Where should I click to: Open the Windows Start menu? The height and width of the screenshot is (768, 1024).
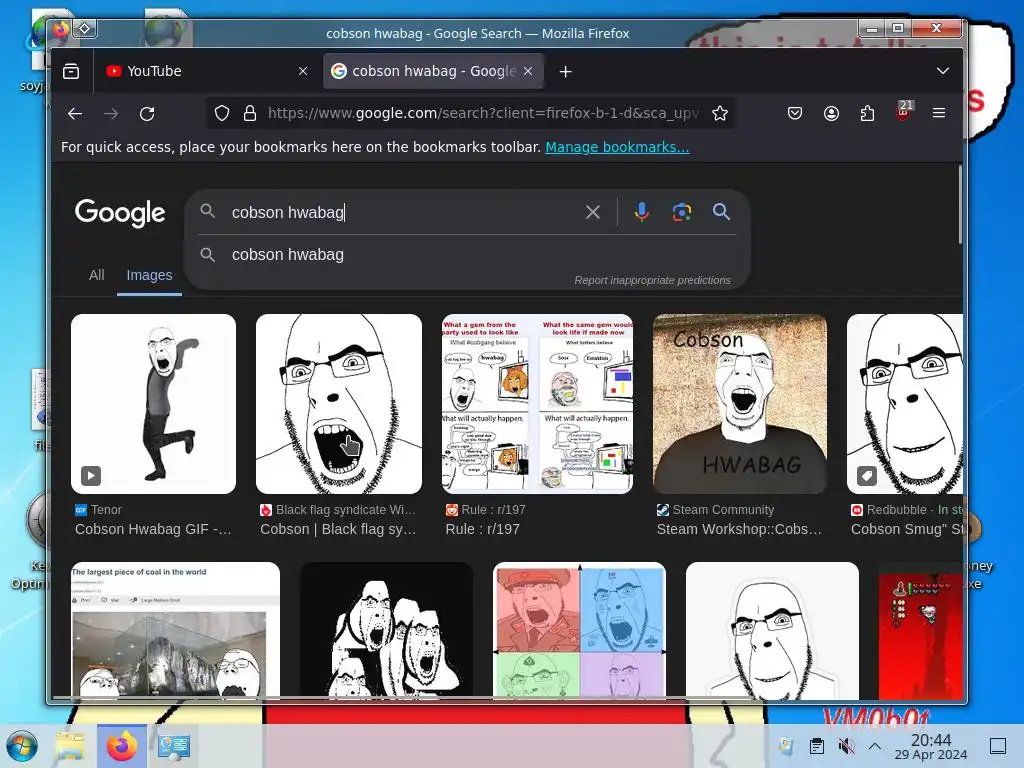point(22,746)
